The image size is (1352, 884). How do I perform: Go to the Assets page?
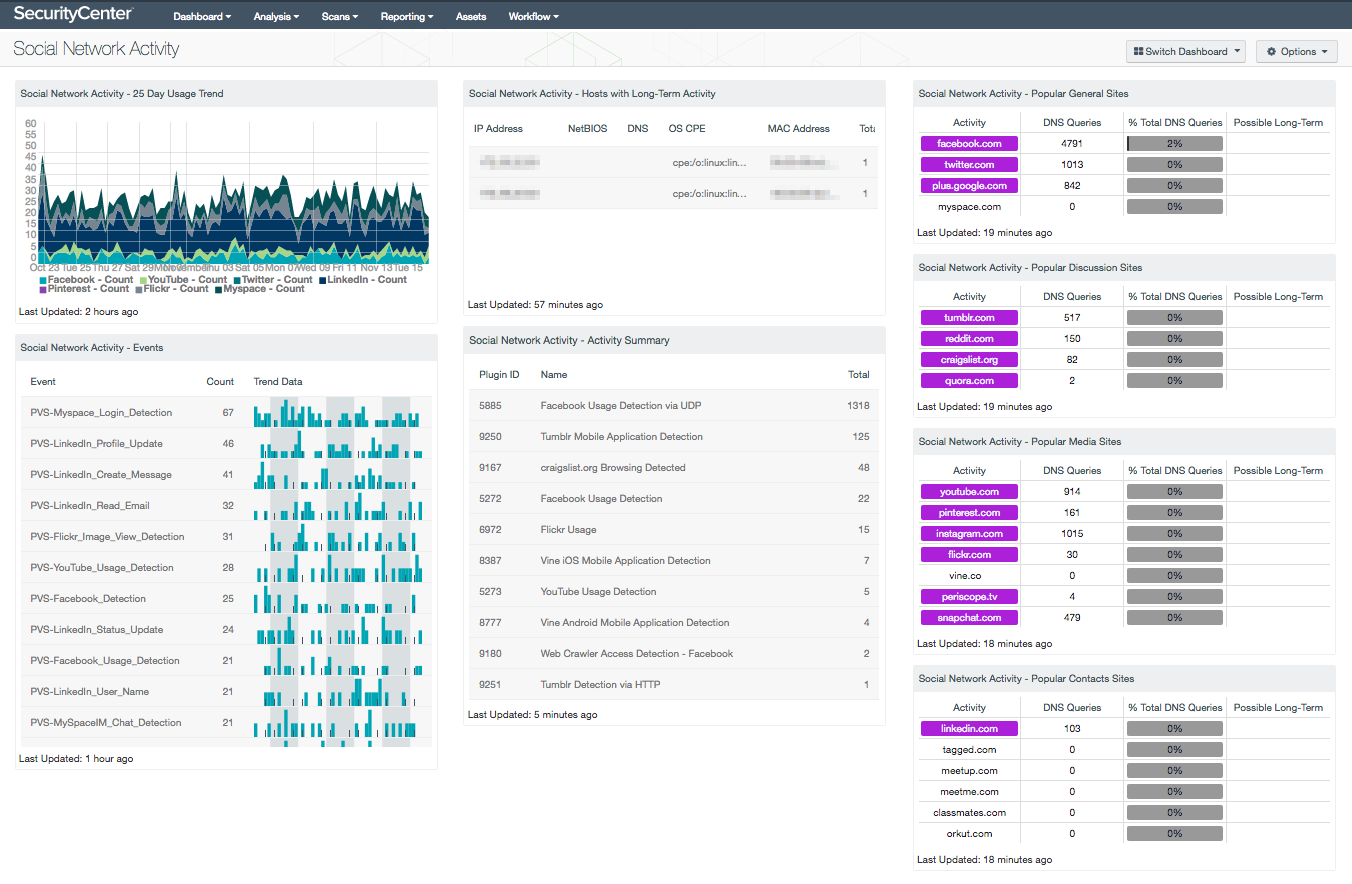click(x=471, y=17)
